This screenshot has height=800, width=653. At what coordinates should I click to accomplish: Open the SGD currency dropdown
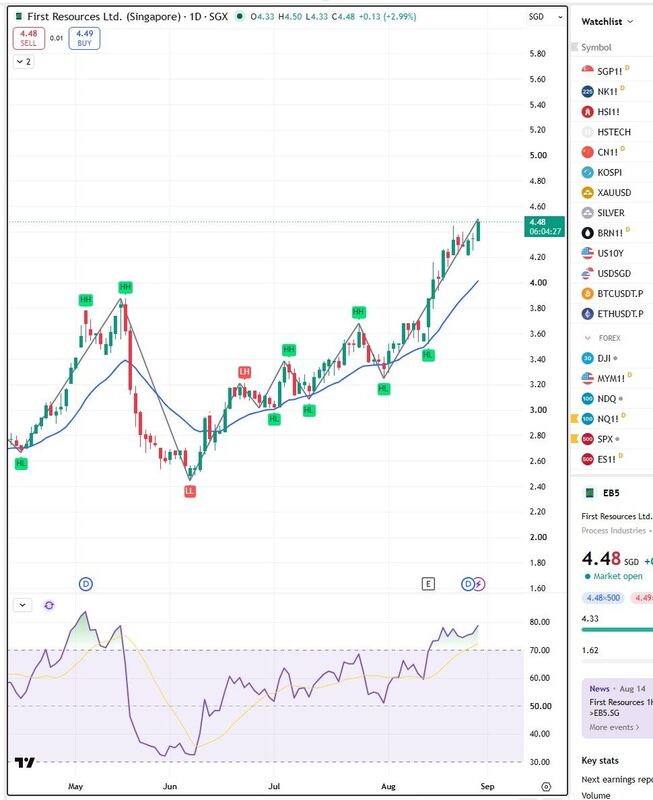click(x=545, y=17)
